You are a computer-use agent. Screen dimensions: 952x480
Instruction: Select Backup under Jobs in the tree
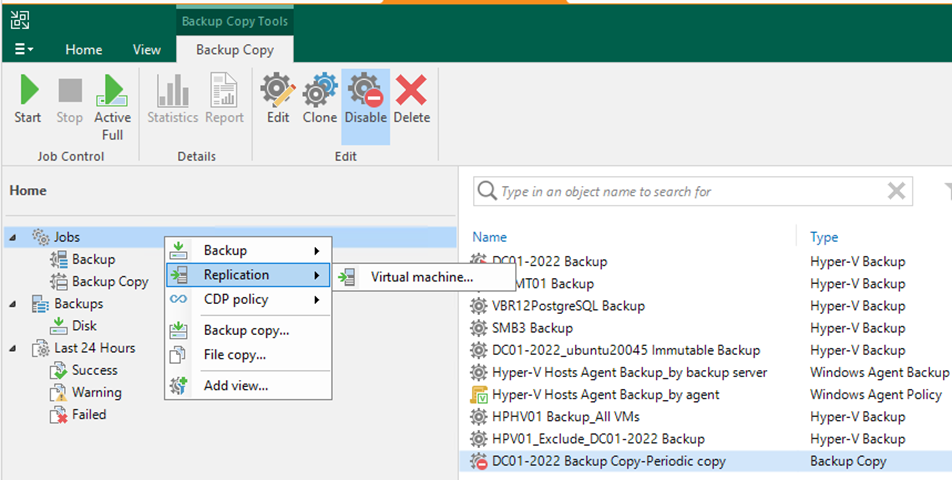click(x=94, y=260)
